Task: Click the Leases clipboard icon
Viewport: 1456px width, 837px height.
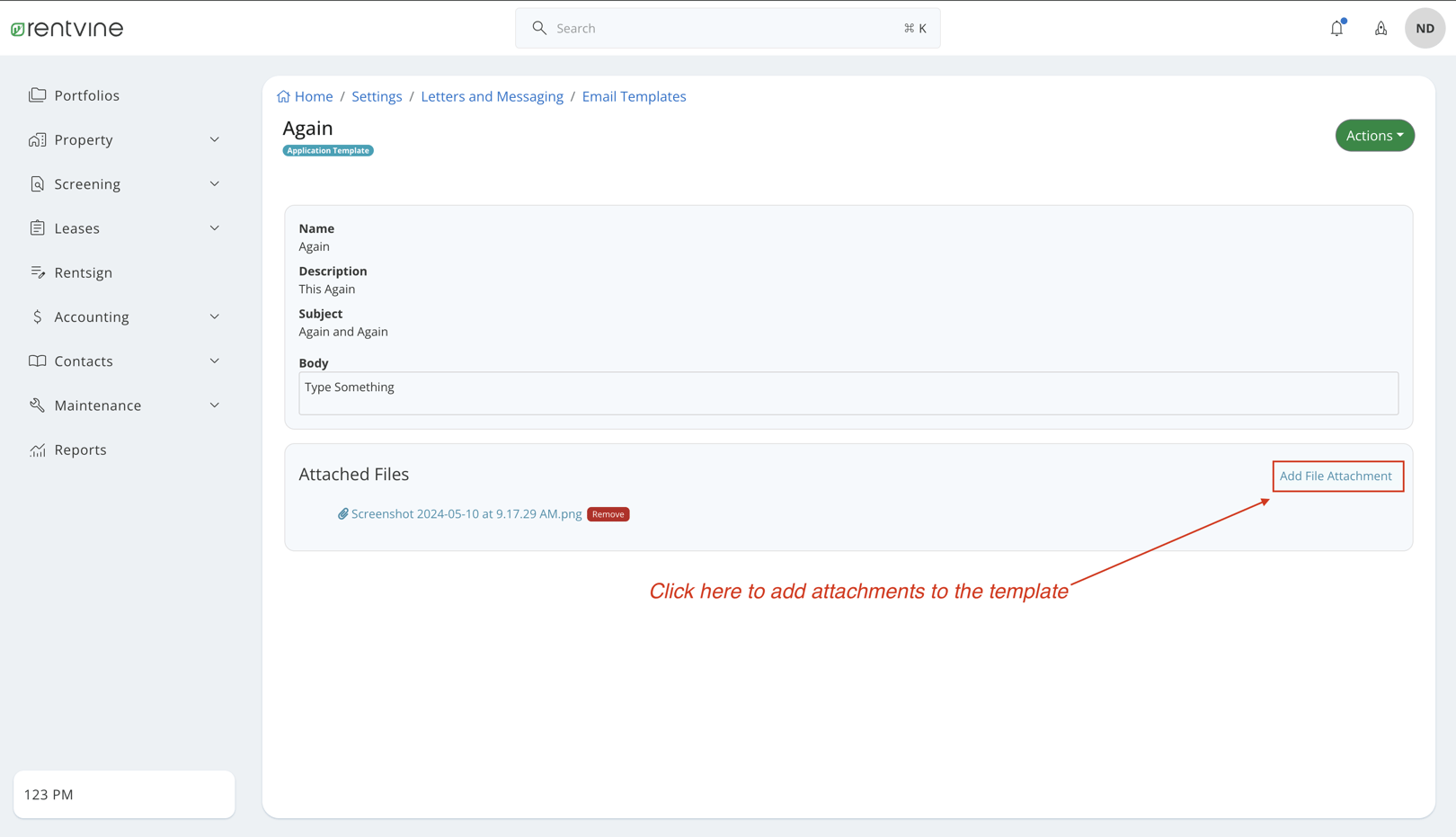Action: pyautogui.click(x=37, y=227)
